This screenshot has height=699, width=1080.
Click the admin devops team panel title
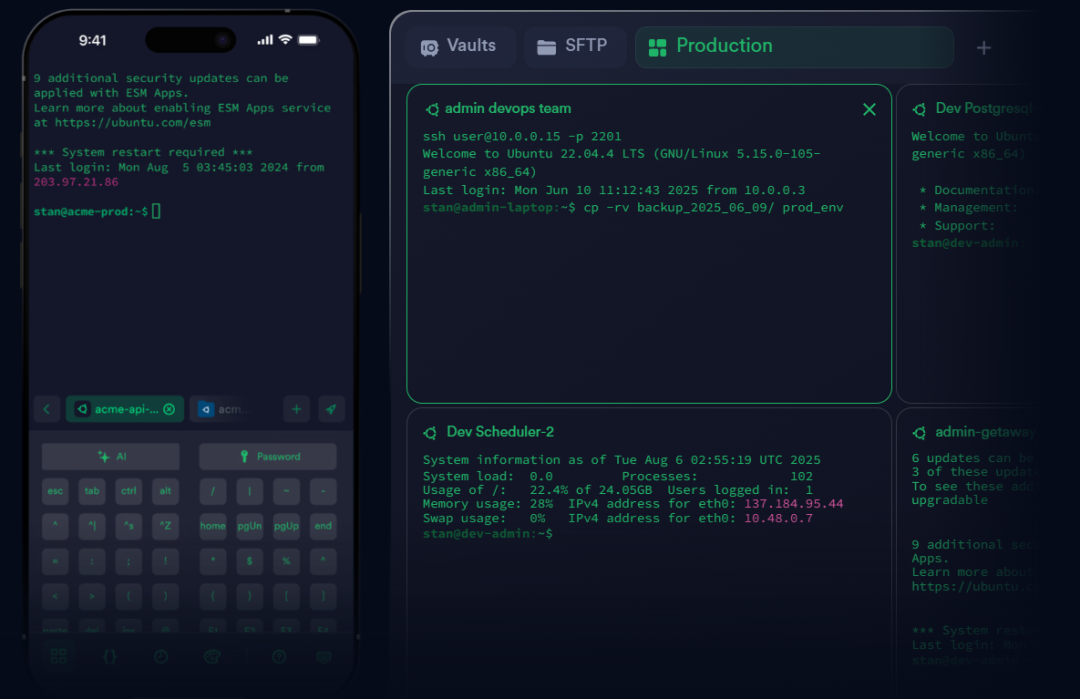(508, 108)
